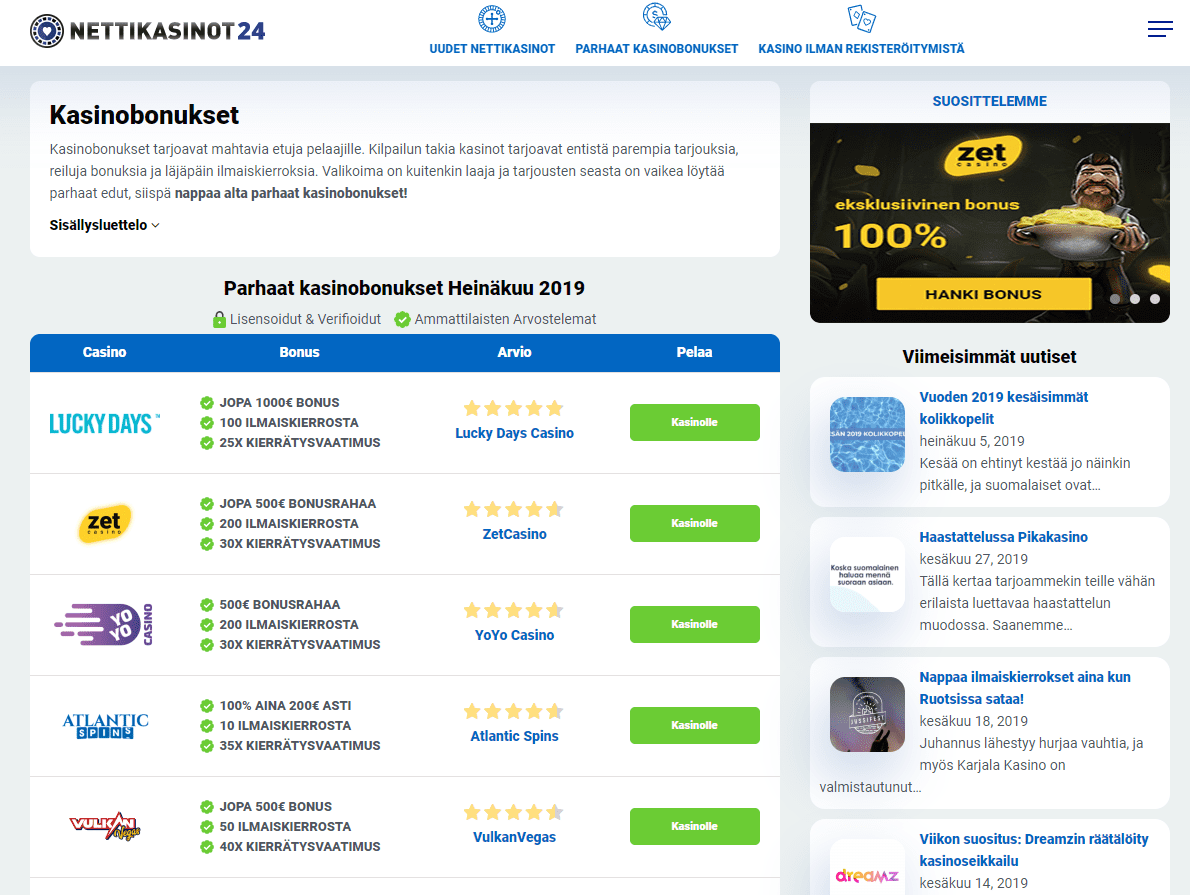Click the Hanki Bonus banner button
Screen dimensions: 1190x895
984,294
